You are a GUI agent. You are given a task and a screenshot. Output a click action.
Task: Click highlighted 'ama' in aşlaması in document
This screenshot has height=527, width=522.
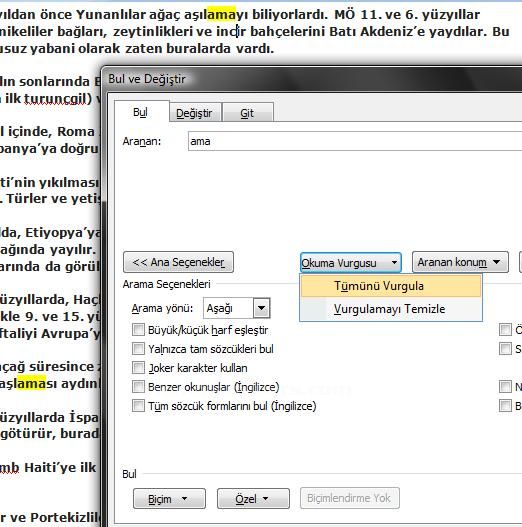click(x=31, y=383)
